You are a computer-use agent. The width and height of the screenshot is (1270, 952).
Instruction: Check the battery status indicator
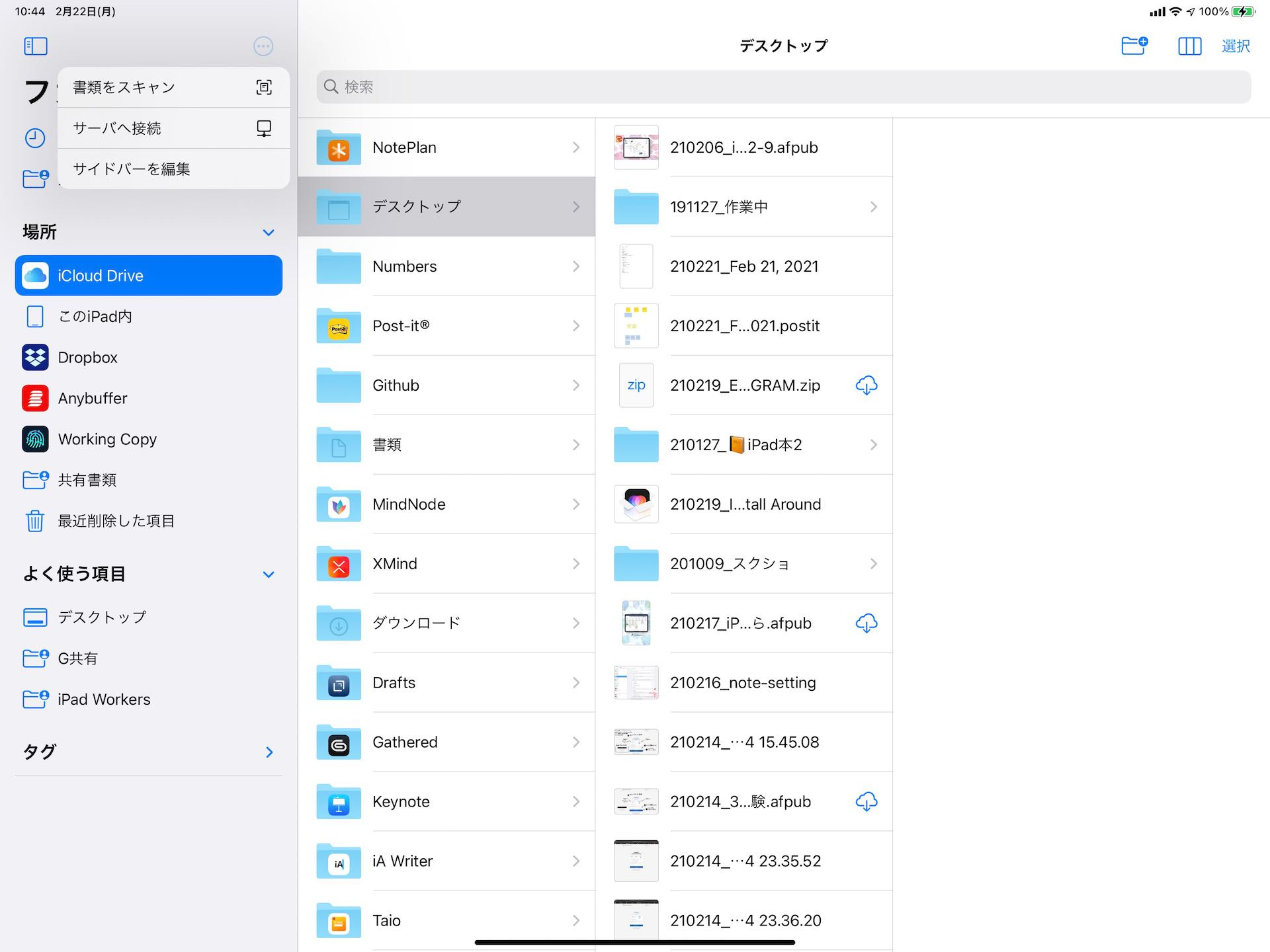[x=1244, y=12]
